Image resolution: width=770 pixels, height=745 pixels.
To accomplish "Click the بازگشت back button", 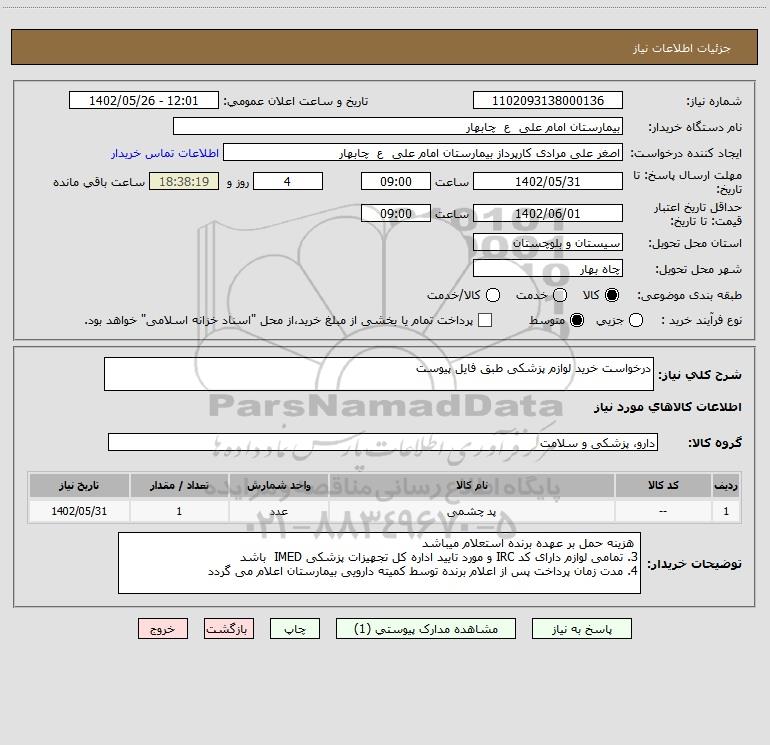I will click(229, 629).
